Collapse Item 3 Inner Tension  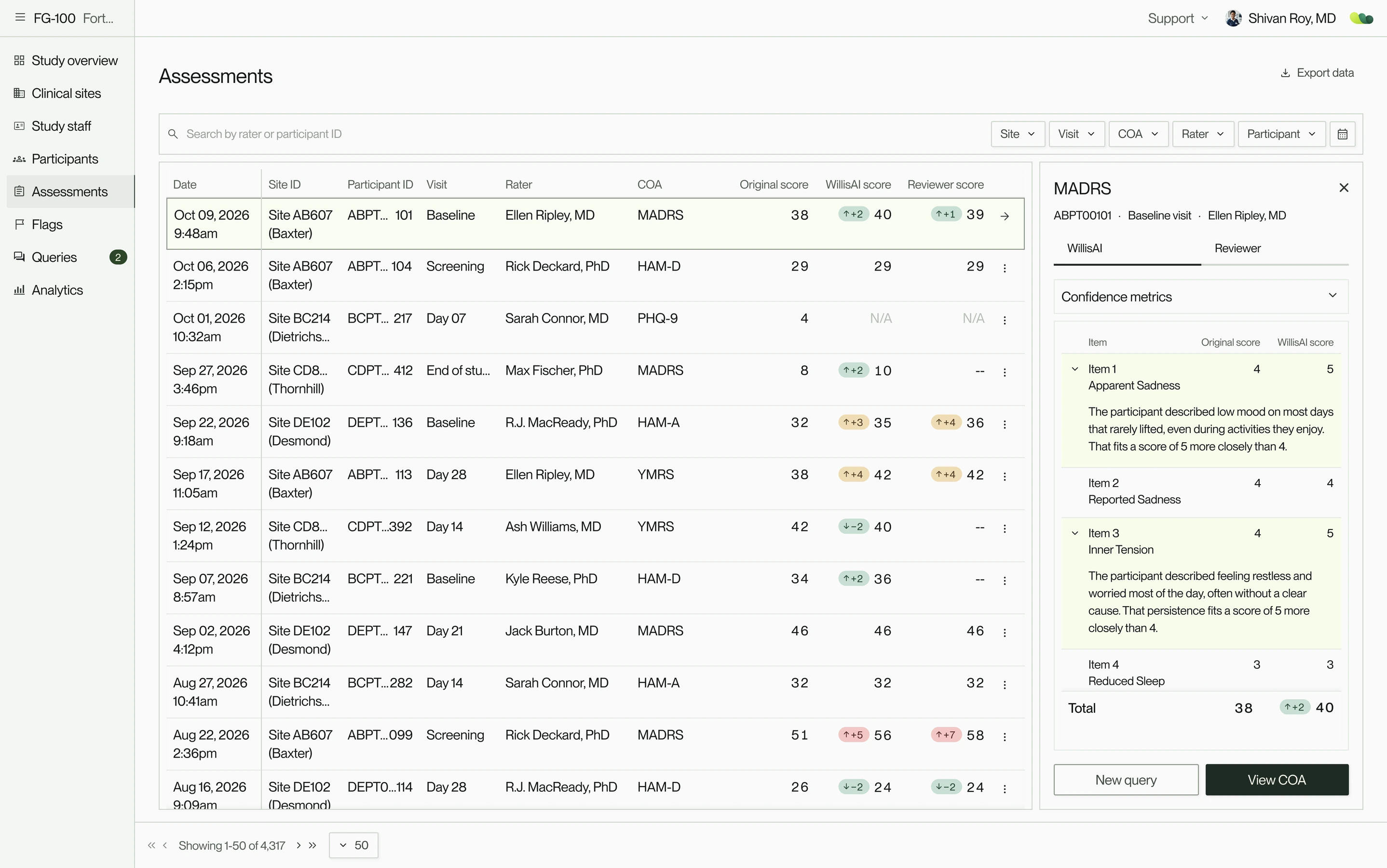coord(1074,533)
